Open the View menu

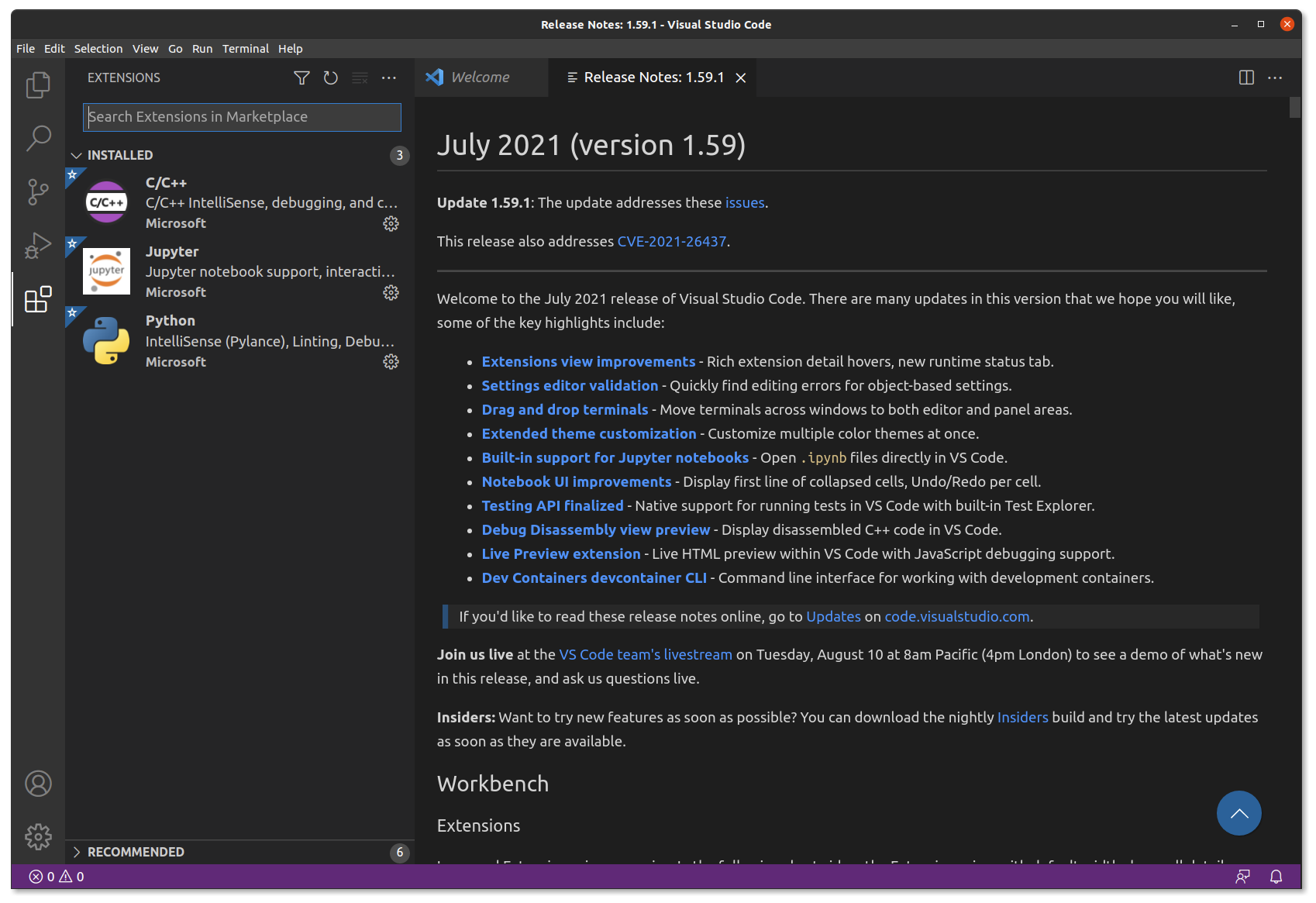[x=145, y=48]
